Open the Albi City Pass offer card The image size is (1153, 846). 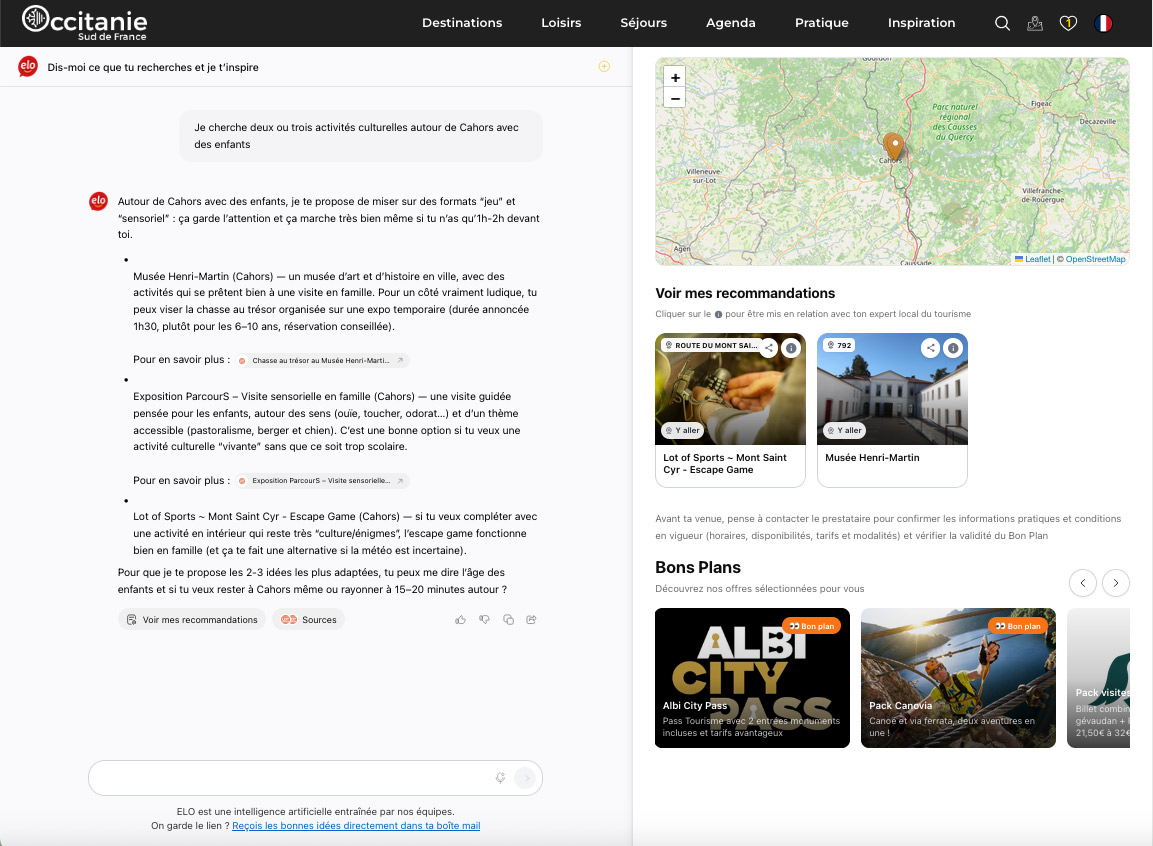(x=752, y=678)
